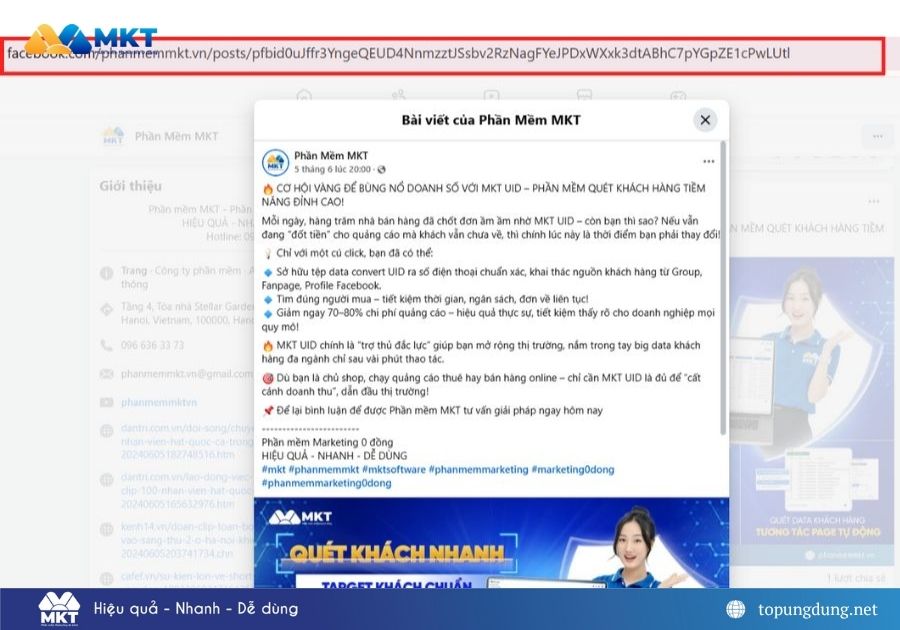The width and height of the screenshot is (900, 630).
Task: Open the #mktsoftware hashtag
Action: pos(394,469)
